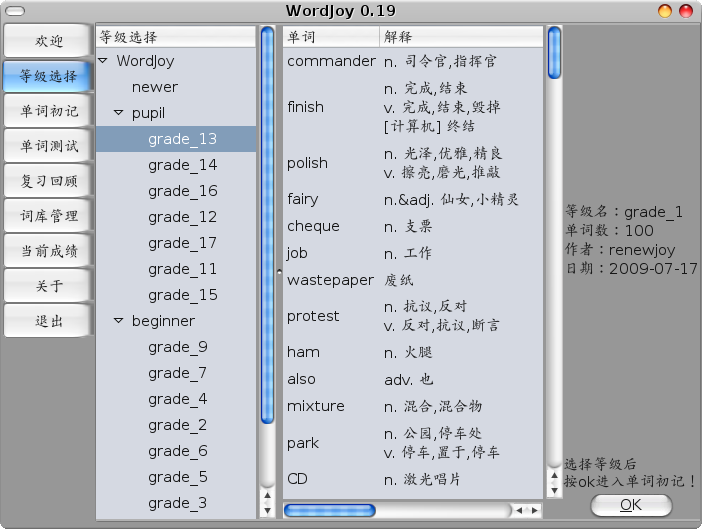Select the newer level item
Screen dimensions: 702x529
tap(155, 87)
